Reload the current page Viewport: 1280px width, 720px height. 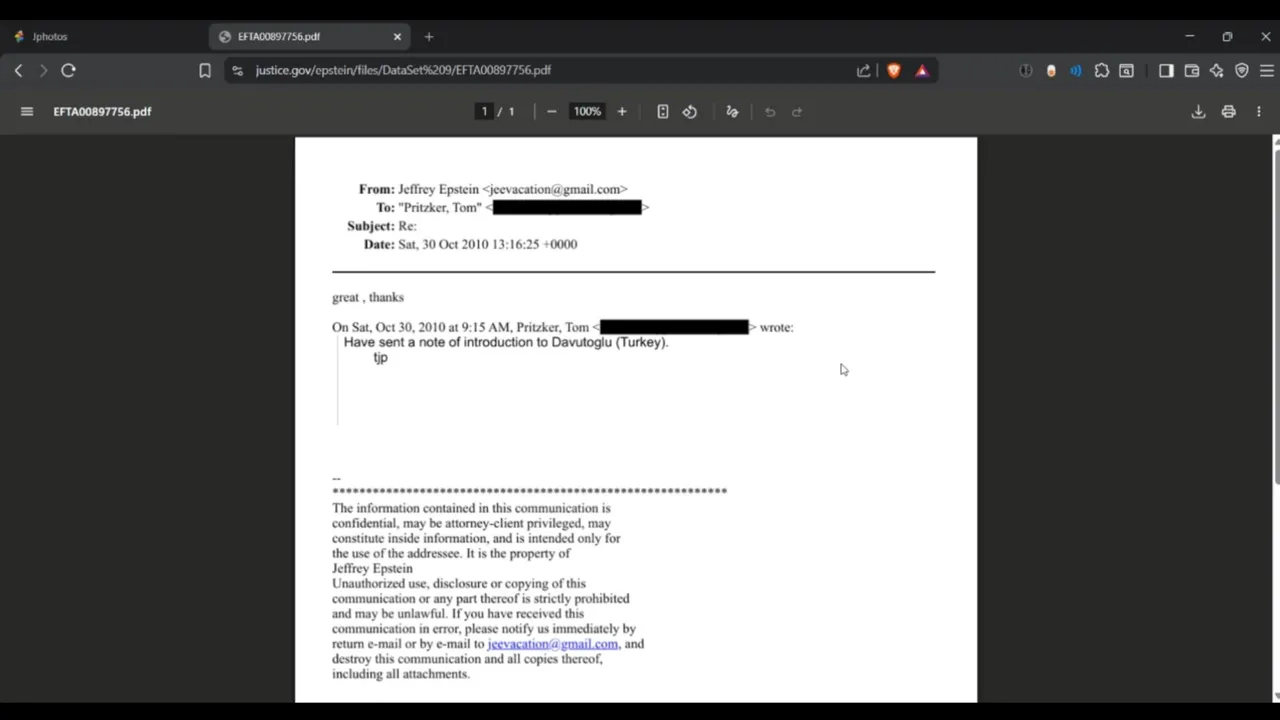[68, 70]
